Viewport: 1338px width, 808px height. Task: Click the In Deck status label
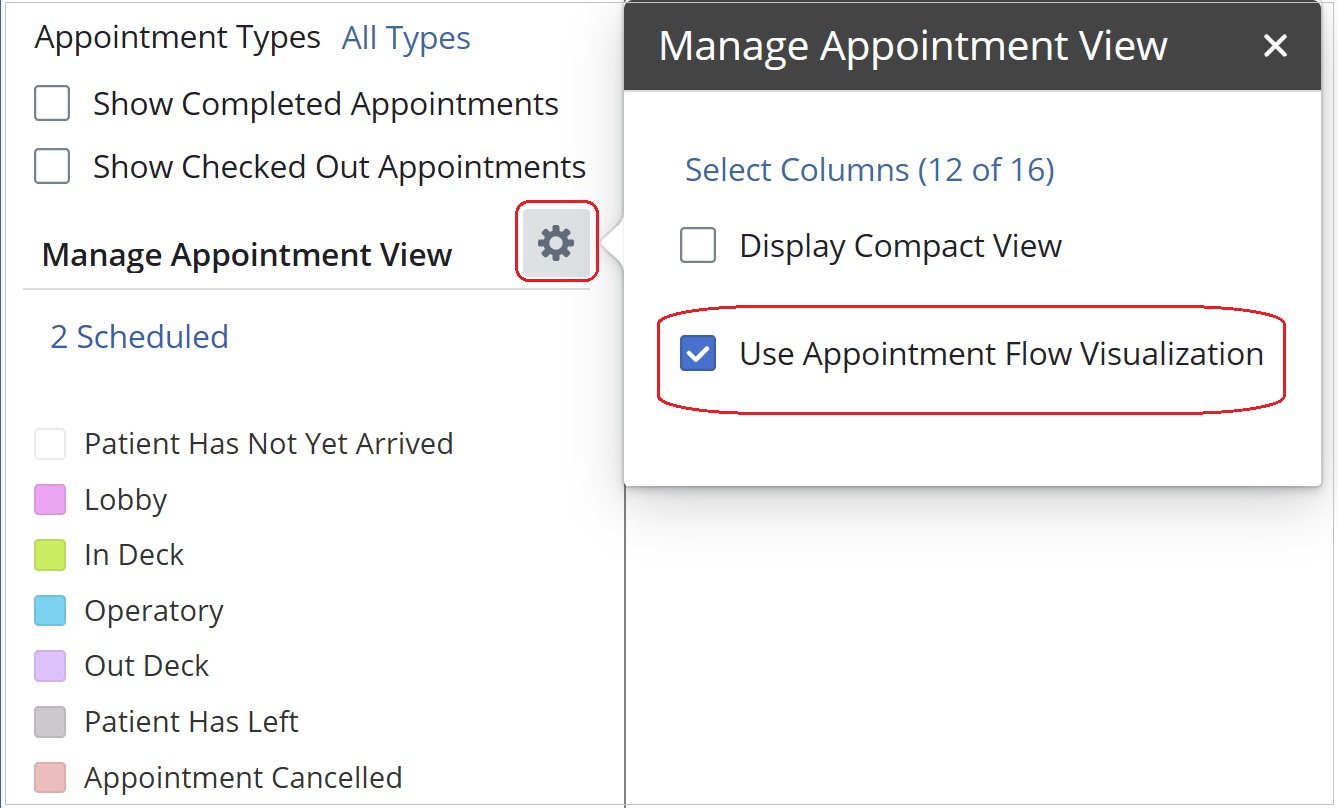point(135,554)
